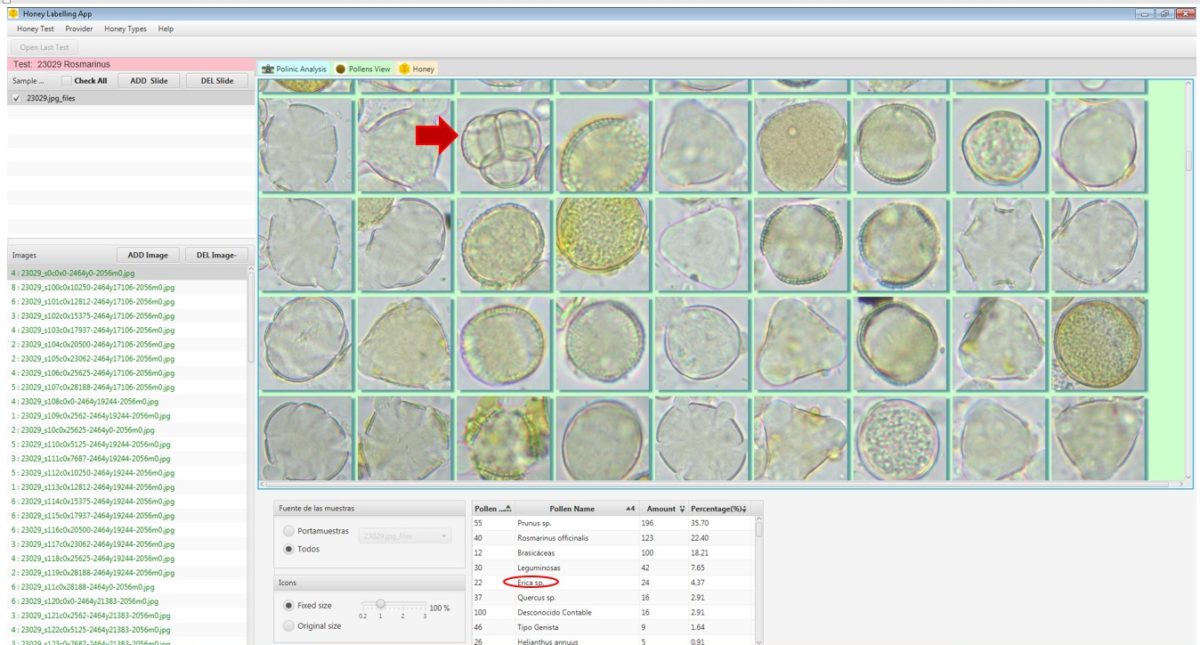
Task: Click the ADD Slide button
Action: pos(149,81)
